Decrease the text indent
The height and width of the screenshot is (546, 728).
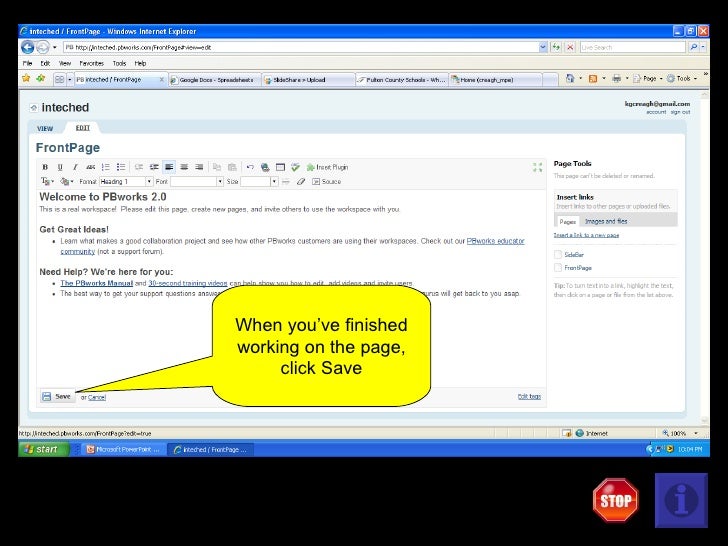click(x=139, y=167)
